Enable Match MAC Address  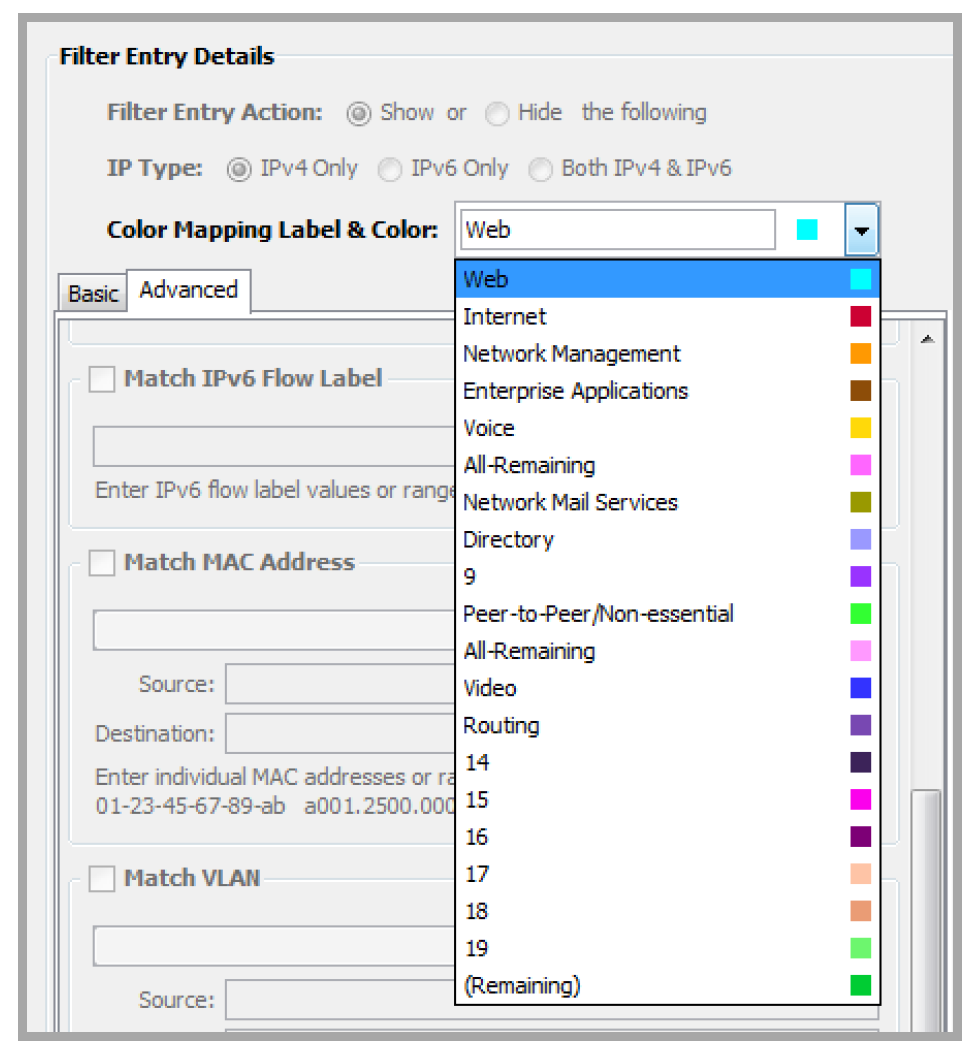[100, 563]
